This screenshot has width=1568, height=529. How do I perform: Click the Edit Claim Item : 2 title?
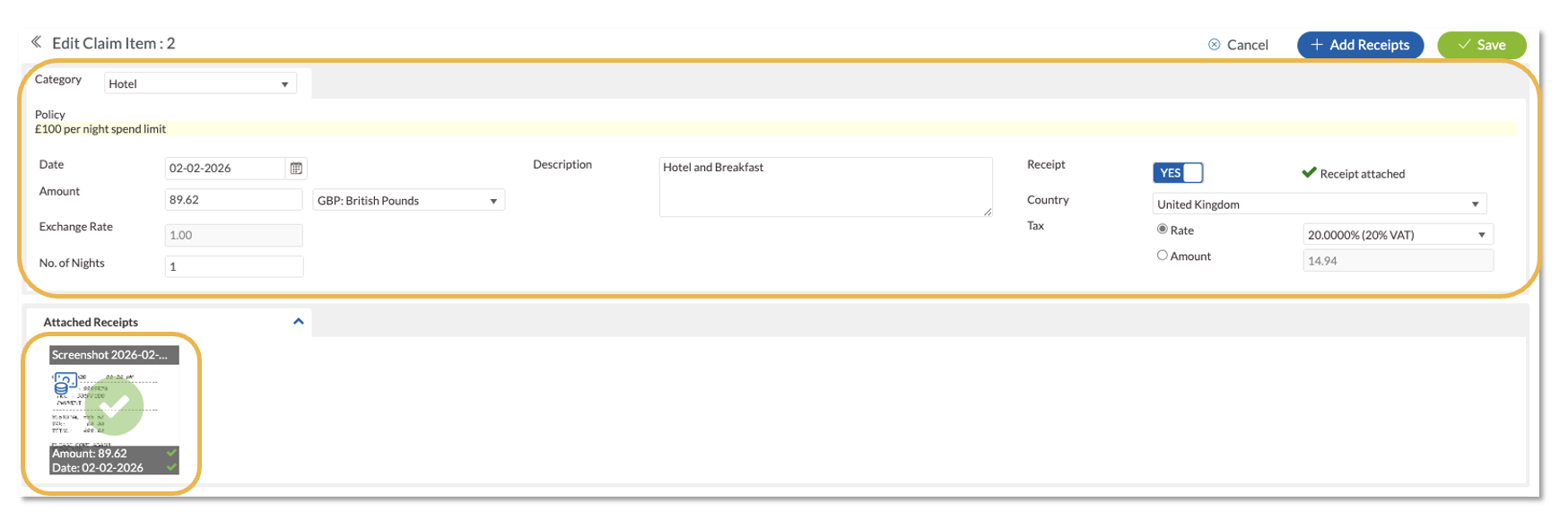tap(114, 43)
